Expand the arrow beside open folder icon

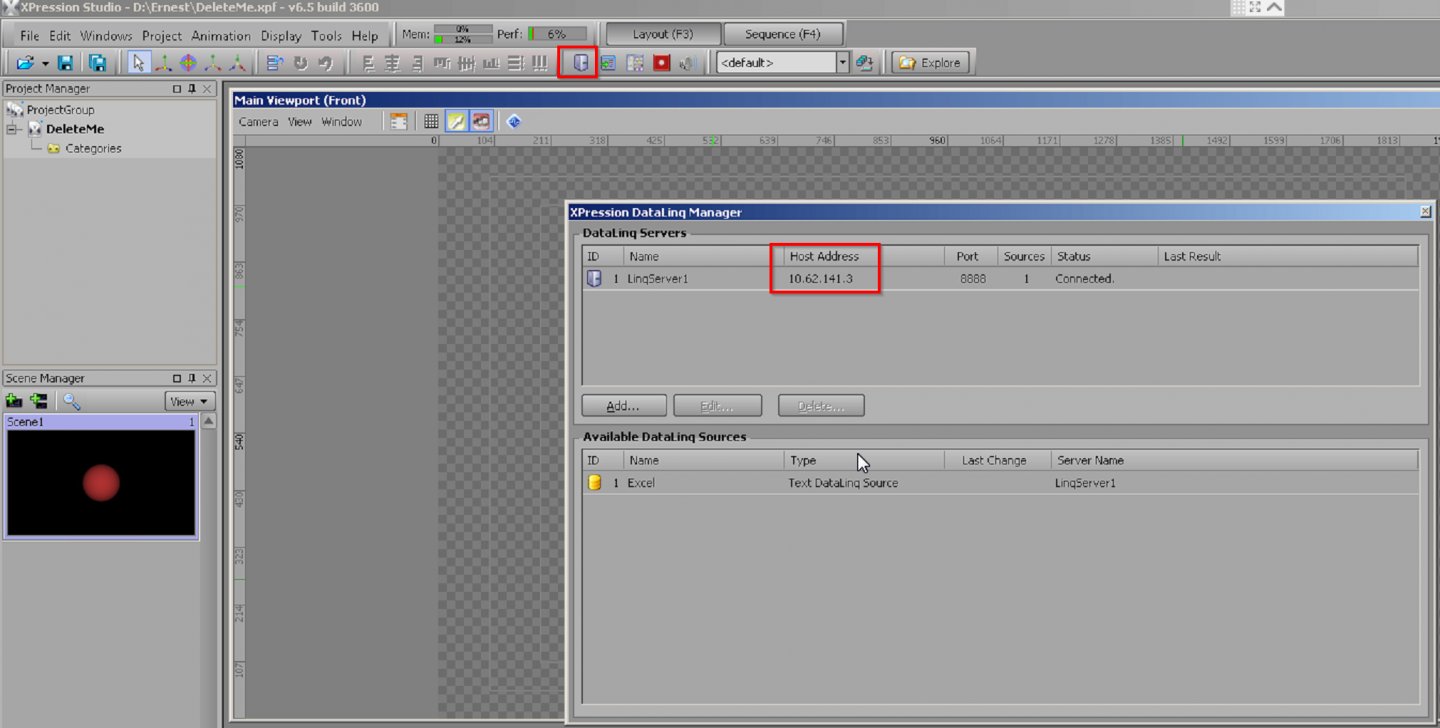pyautogui.click(x=45, y=63)
